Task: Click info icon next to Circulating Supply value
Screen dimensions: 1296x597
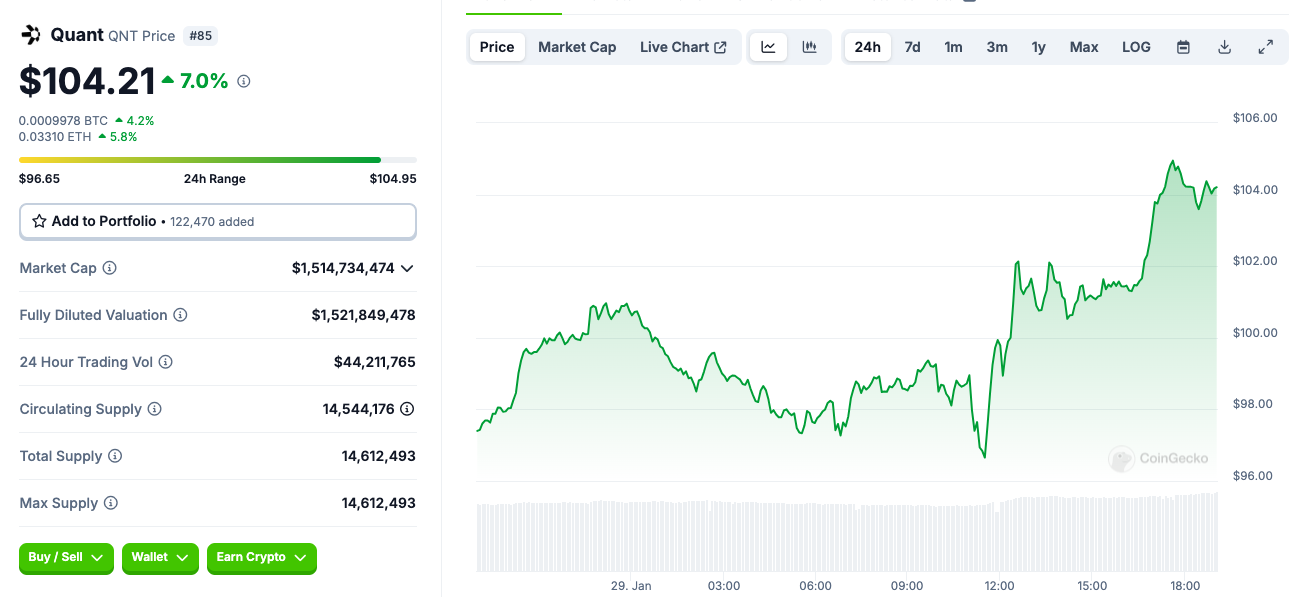Action: pyautogui.click(x=407, y=409)
